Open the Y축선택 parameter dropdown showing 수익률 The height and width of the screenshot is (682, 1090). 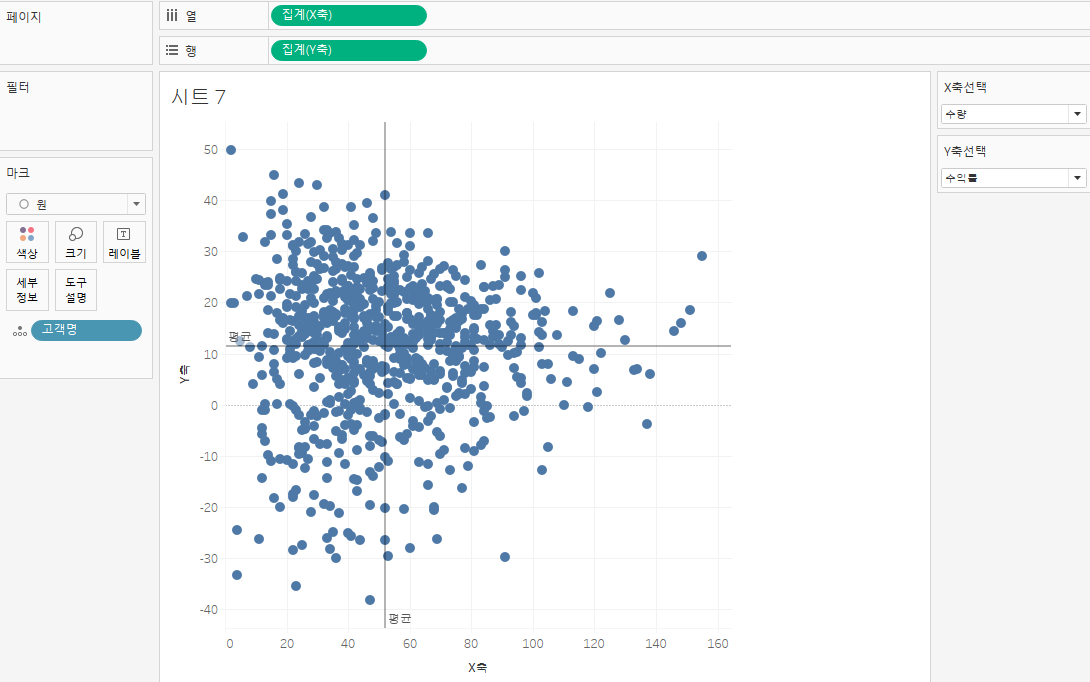[x=1013, y=178]
